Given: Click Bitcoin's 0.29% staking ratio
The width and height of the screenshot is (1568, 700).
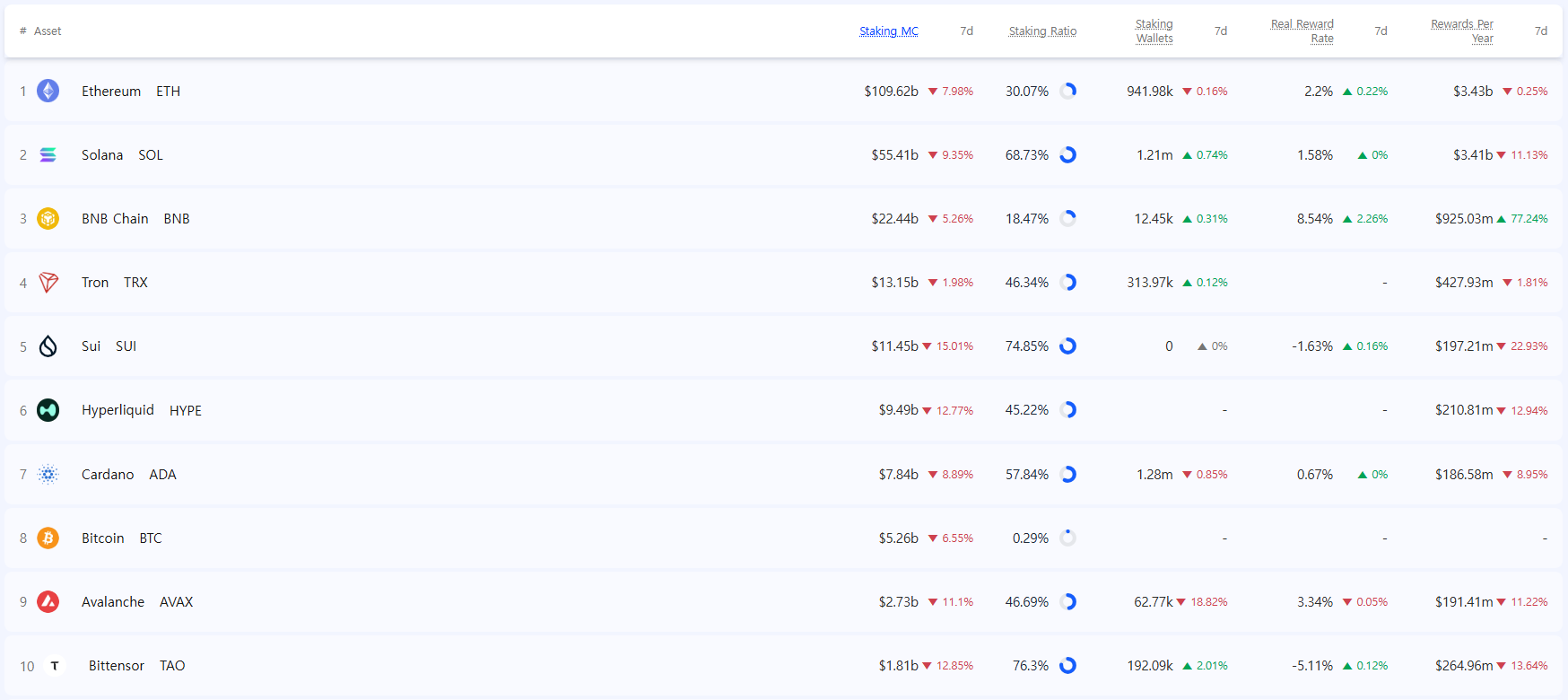Looking at the screenshot, I should pyautogui.click(x=1031, y=538).
